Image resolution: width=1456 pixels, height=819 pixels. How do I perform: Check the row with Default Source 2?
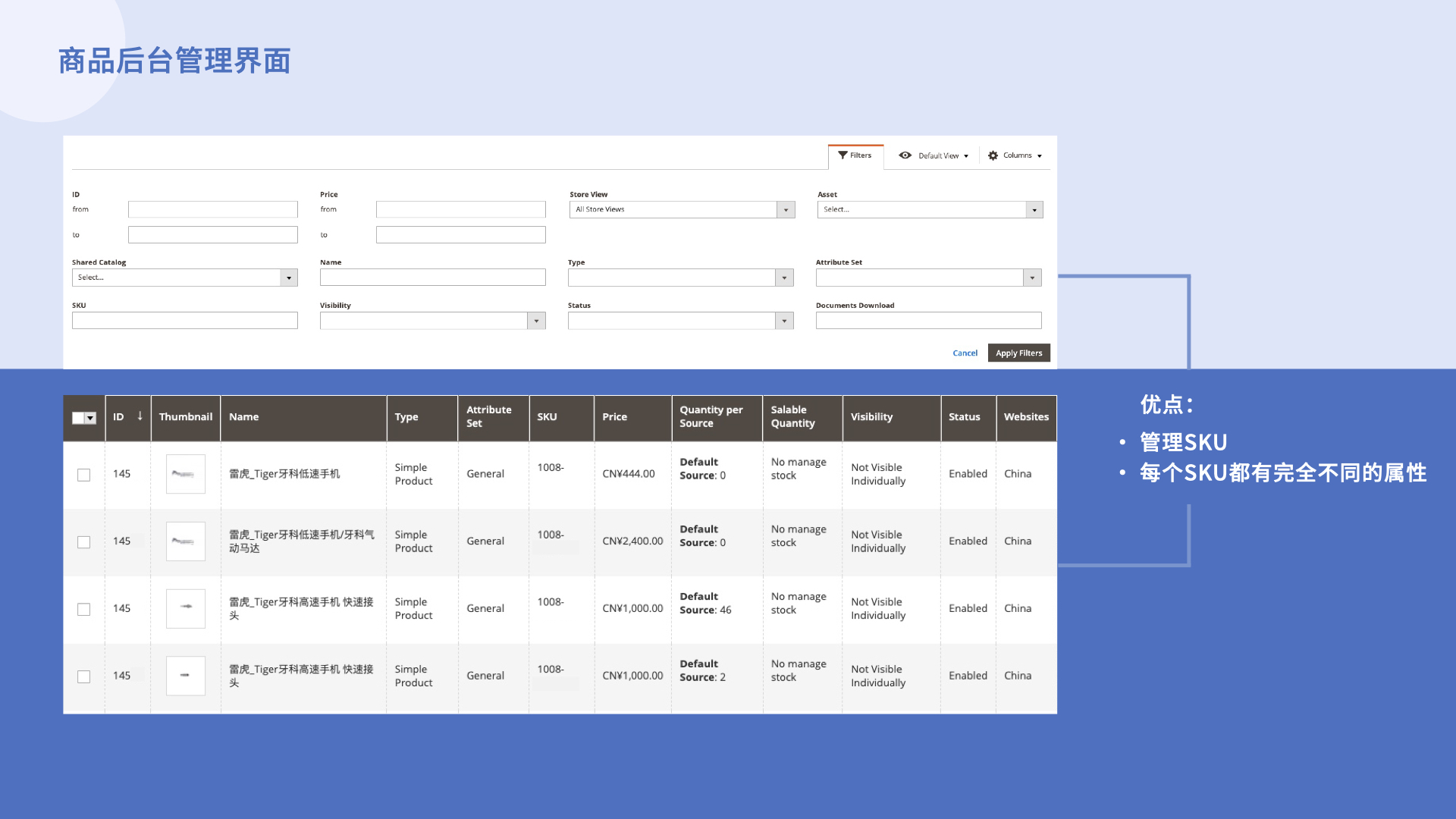84,676
